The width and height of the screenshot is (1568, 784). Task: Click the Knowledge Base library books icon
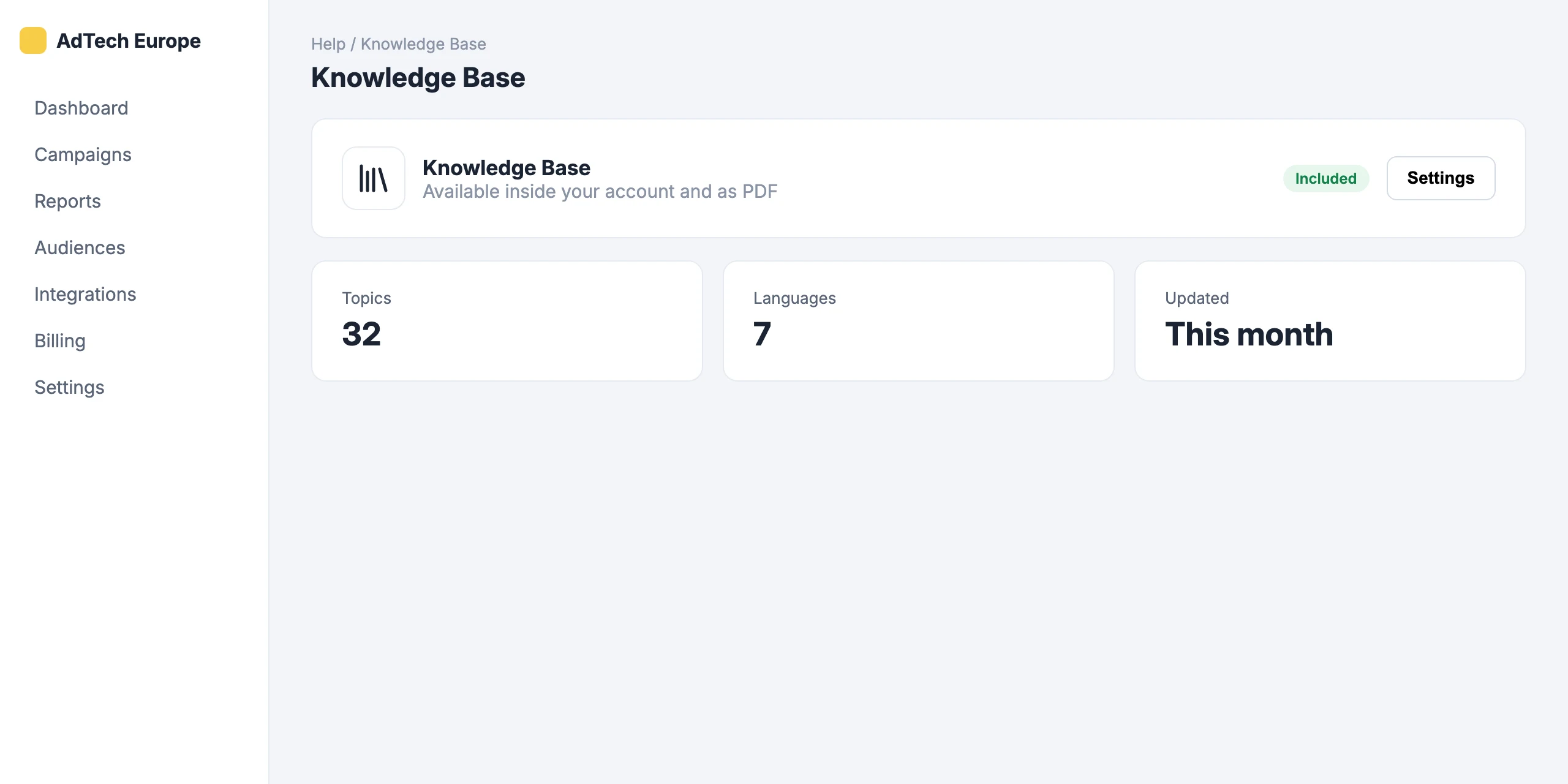pos(374,178)
